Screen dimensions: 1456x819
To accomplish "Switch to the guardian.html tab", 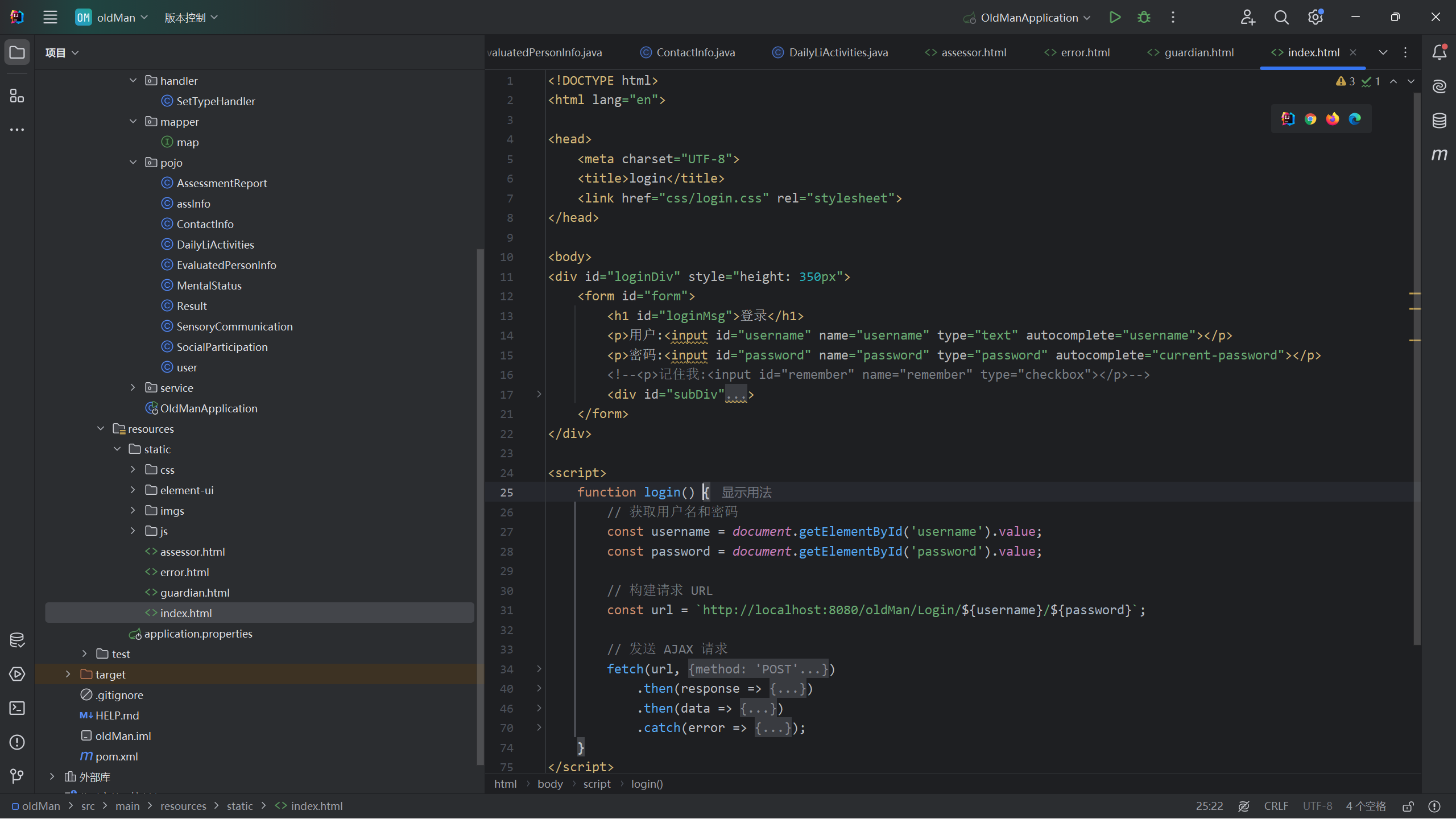I will [x=1190, y=52].
